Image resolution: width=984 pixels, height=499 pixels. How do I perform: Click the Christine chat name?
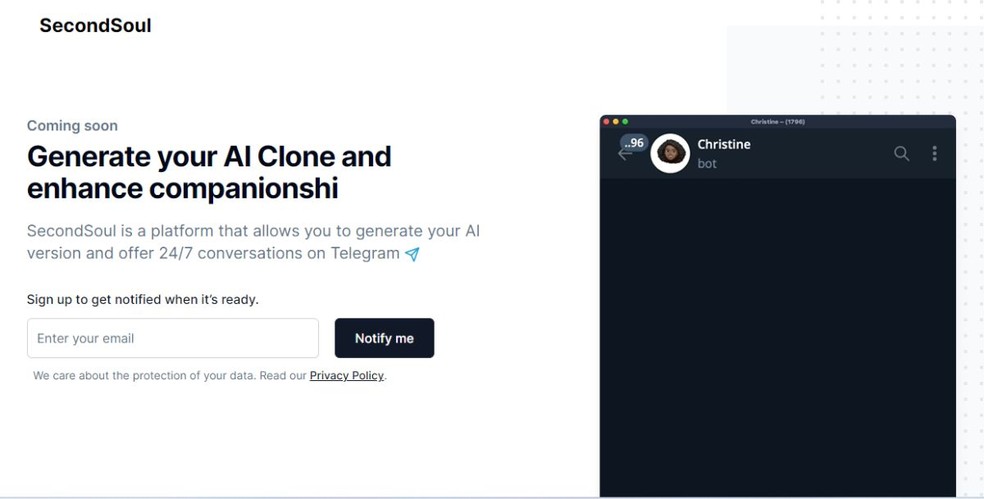(x=724, y=144)
